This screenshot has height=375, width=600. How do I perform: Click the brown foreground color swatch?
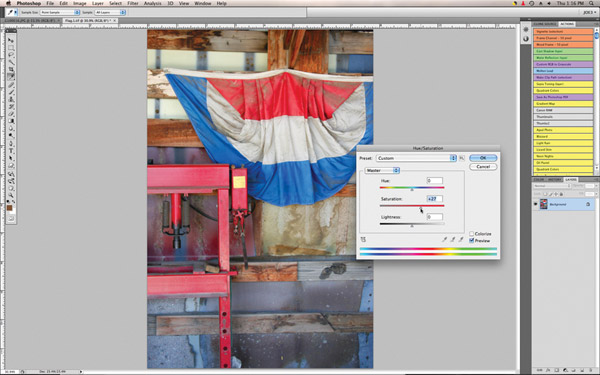[x=10, y=208]
